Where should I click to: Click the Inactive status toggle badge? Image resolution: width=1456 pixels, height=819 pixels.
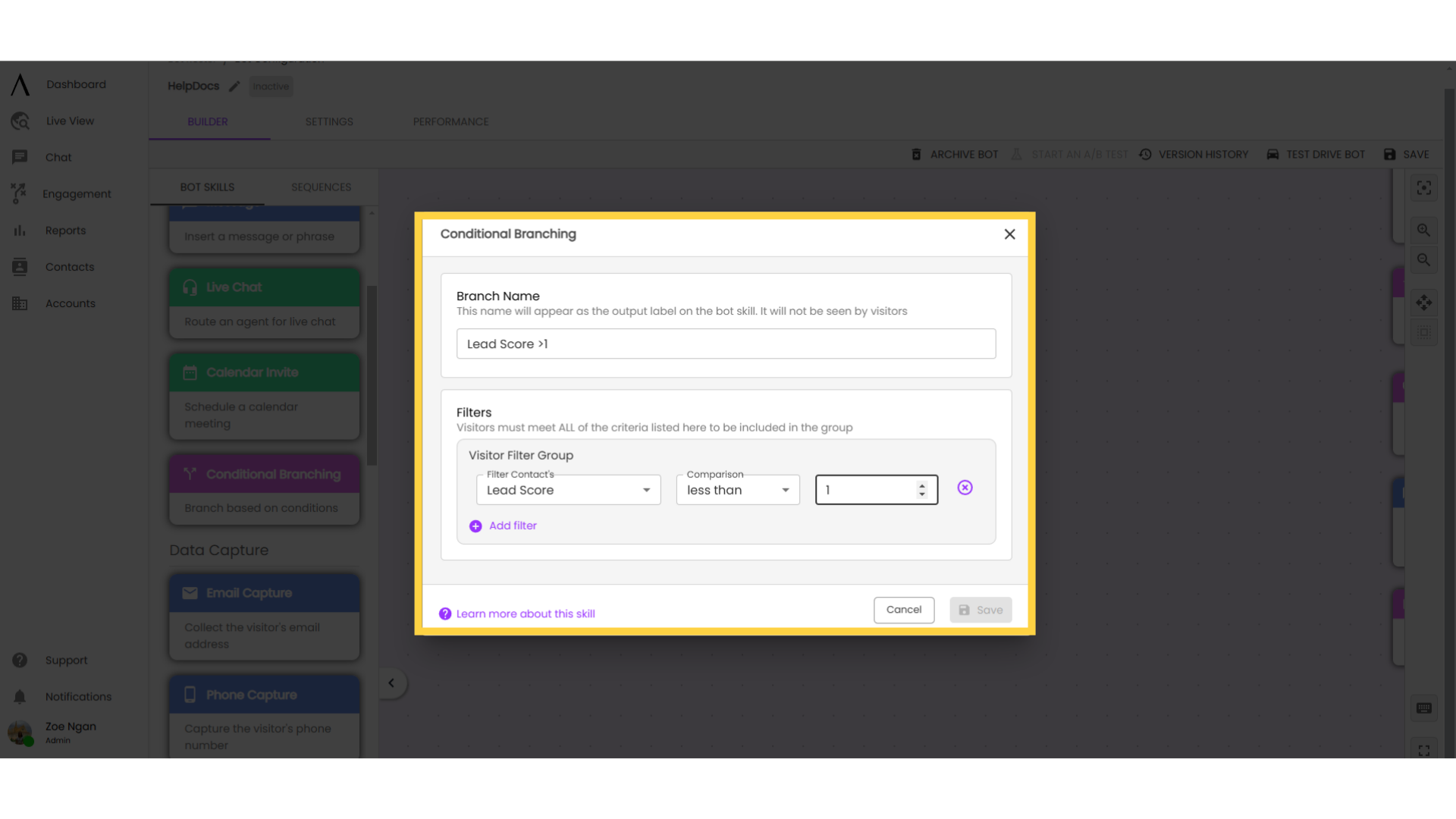coord(271,86)
